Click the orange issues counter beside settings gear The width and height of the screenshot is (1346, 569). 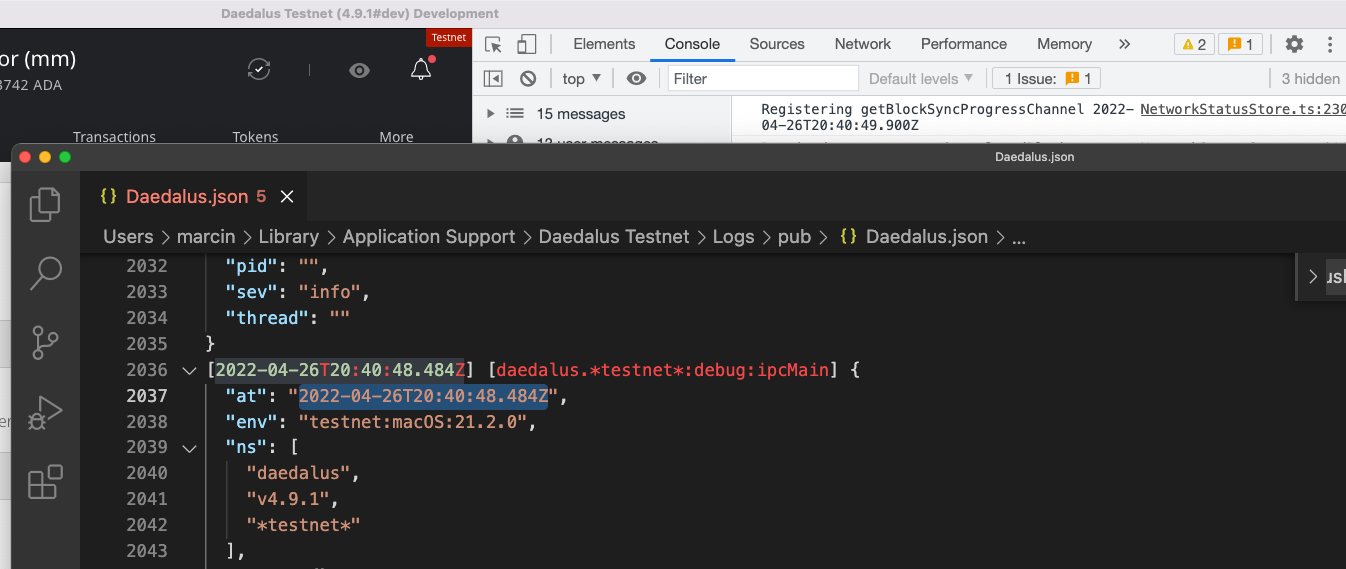point(1241,44)
